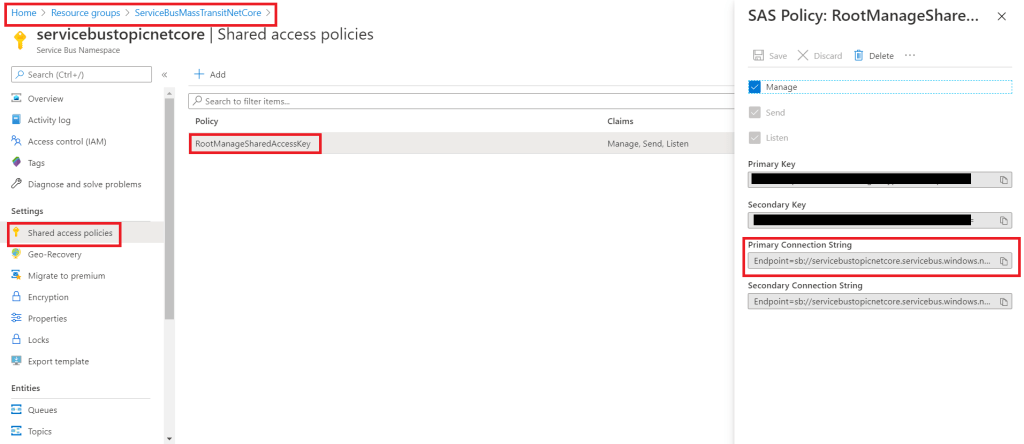Open Diagnose and solve problems
This screenshot has width=1024, height=444.
[84, 184]
